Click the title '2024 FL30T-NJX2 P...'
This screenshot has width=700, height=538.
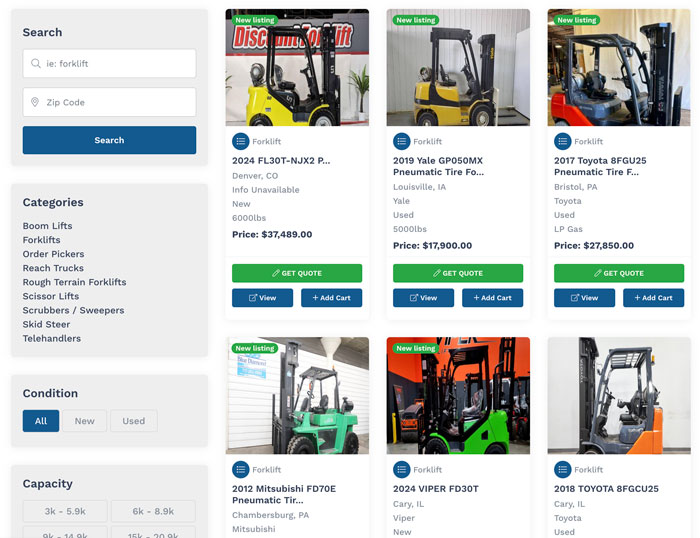point(281,161)
